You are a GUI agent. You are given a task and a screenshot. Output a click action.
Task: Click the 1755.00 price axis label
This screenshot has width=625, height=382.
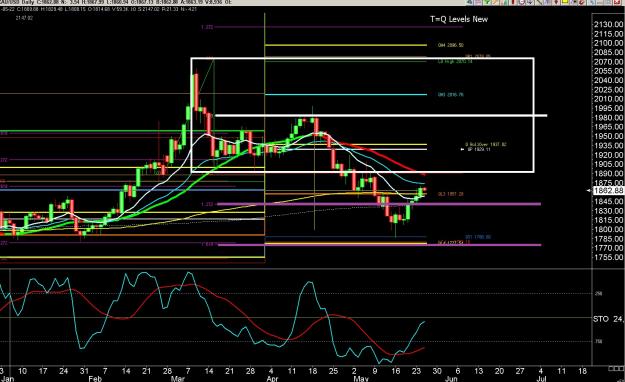click(x=608, y=258)
